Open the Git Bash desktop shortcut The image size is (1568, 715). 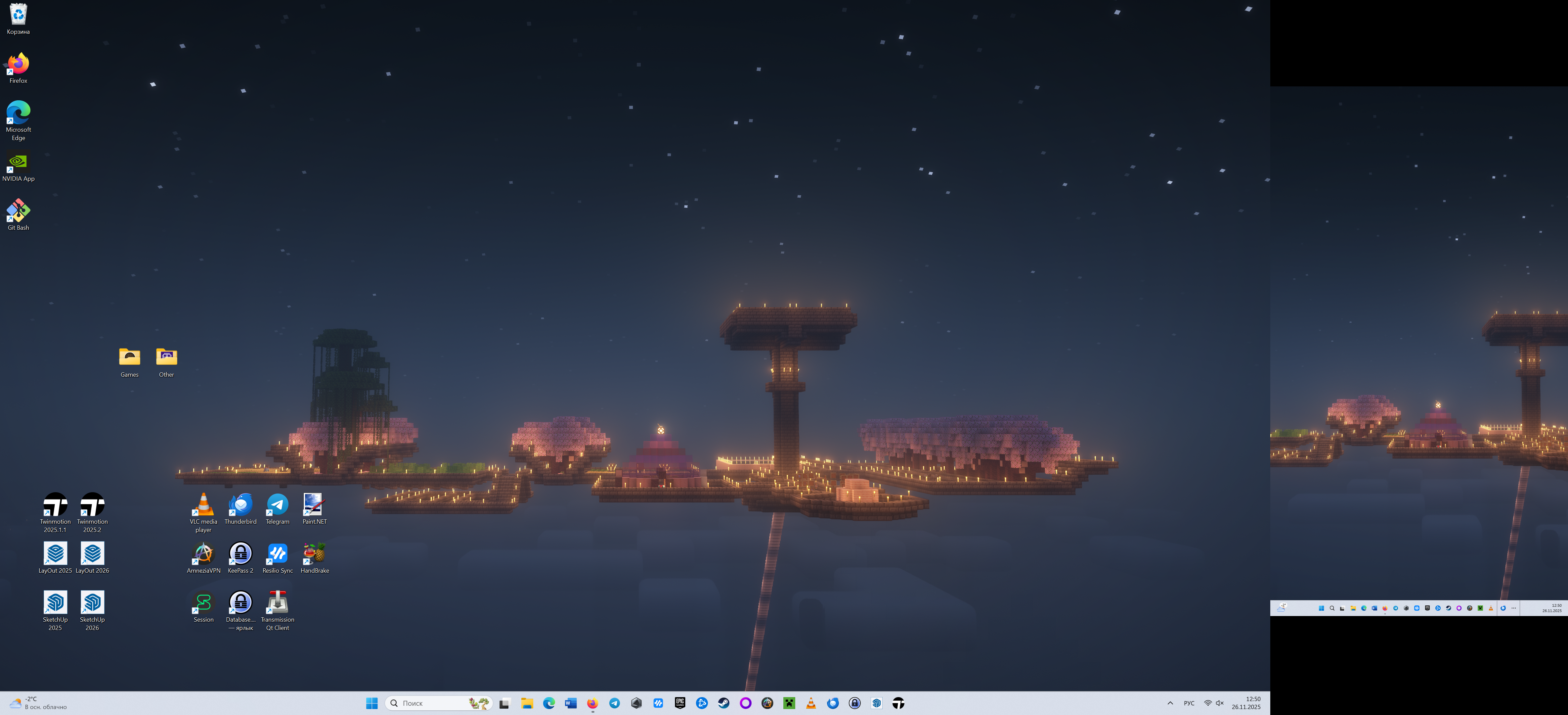[18, 211]
